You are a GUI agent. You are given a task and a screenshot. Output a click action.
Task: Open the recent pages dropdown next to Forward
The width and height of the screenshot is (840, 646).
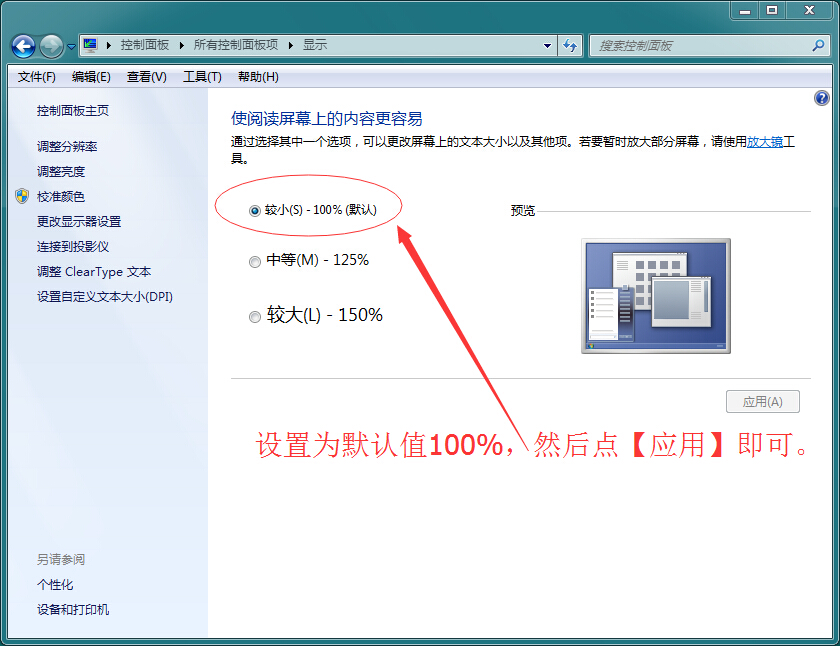[x=71, y=47]
